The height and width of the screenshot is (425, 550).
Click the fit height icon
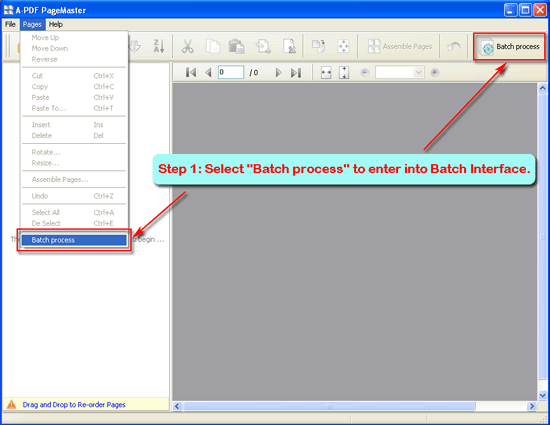[344, 73]
